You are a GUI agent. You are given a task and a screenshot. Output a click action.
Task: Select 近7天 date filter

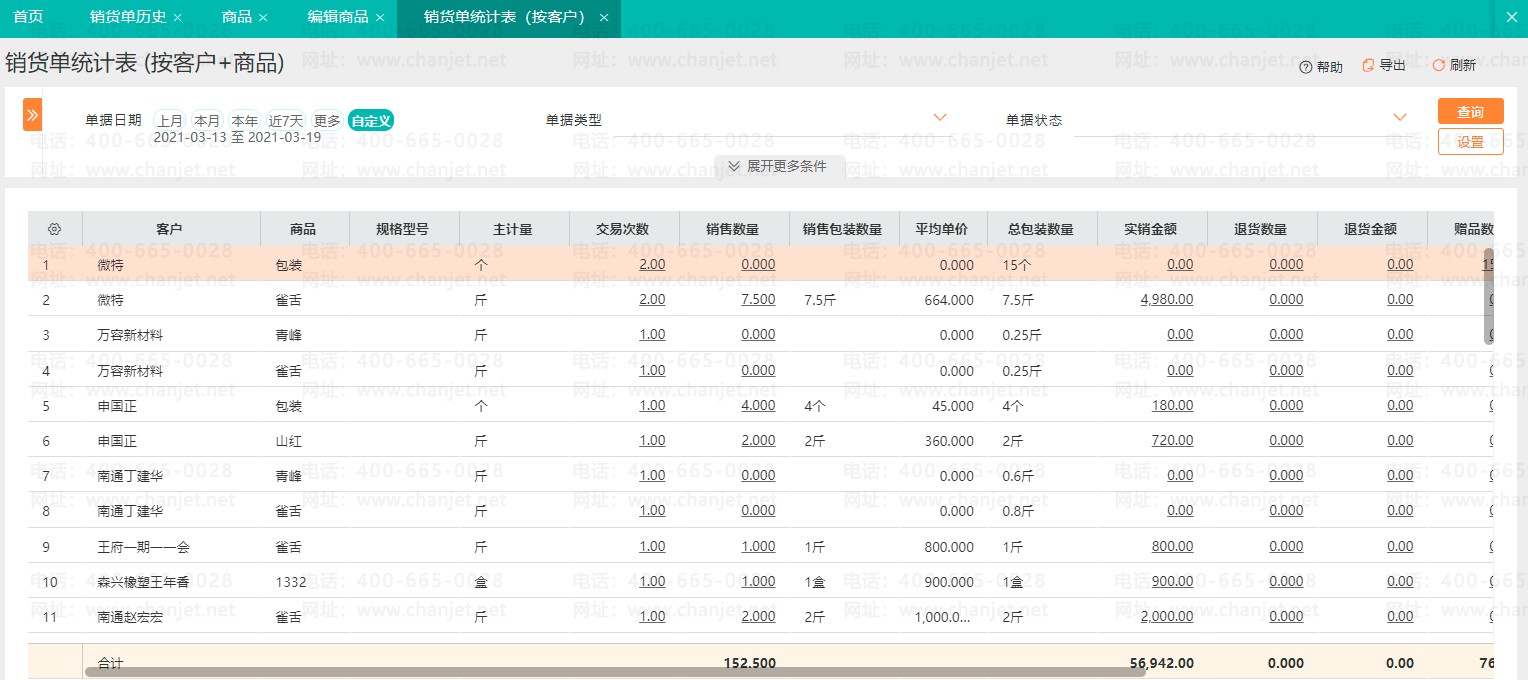[x=286, y=120]
